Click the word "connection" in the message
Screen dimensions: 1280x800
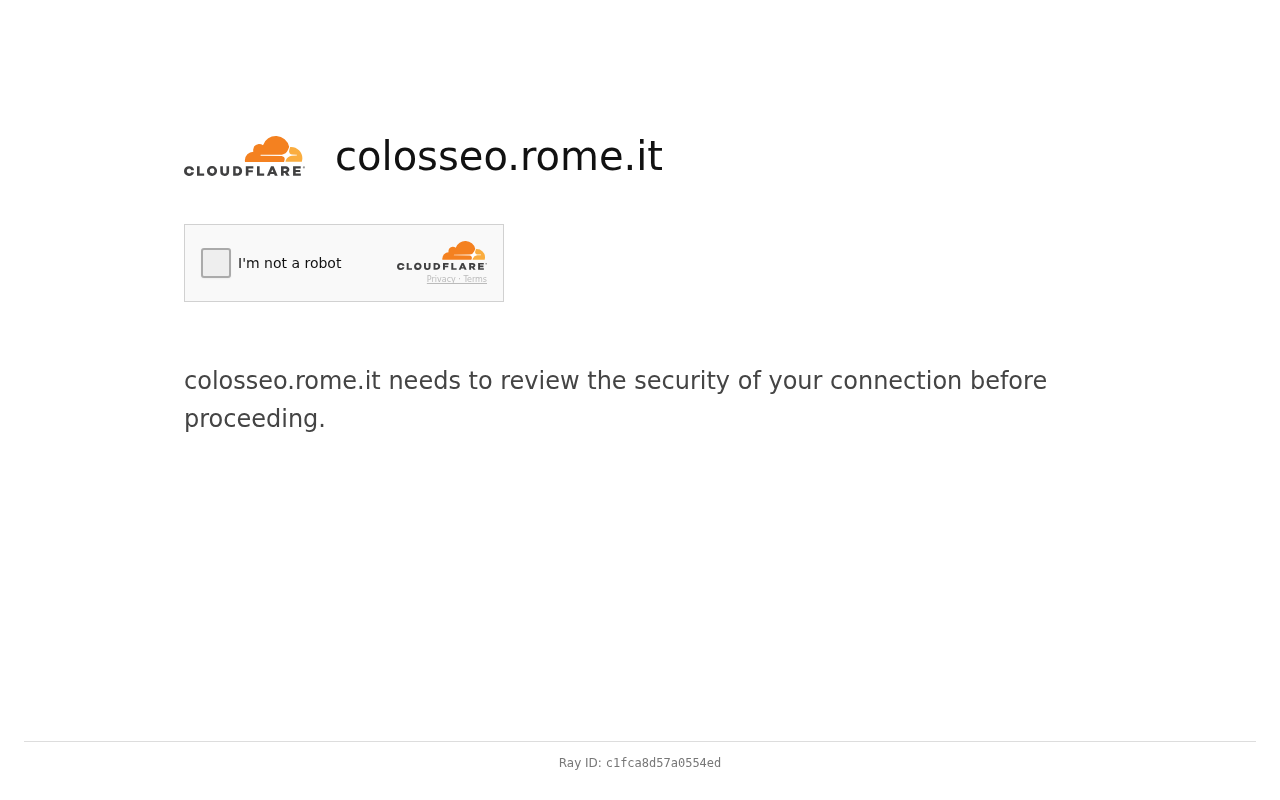click(895, 381)
